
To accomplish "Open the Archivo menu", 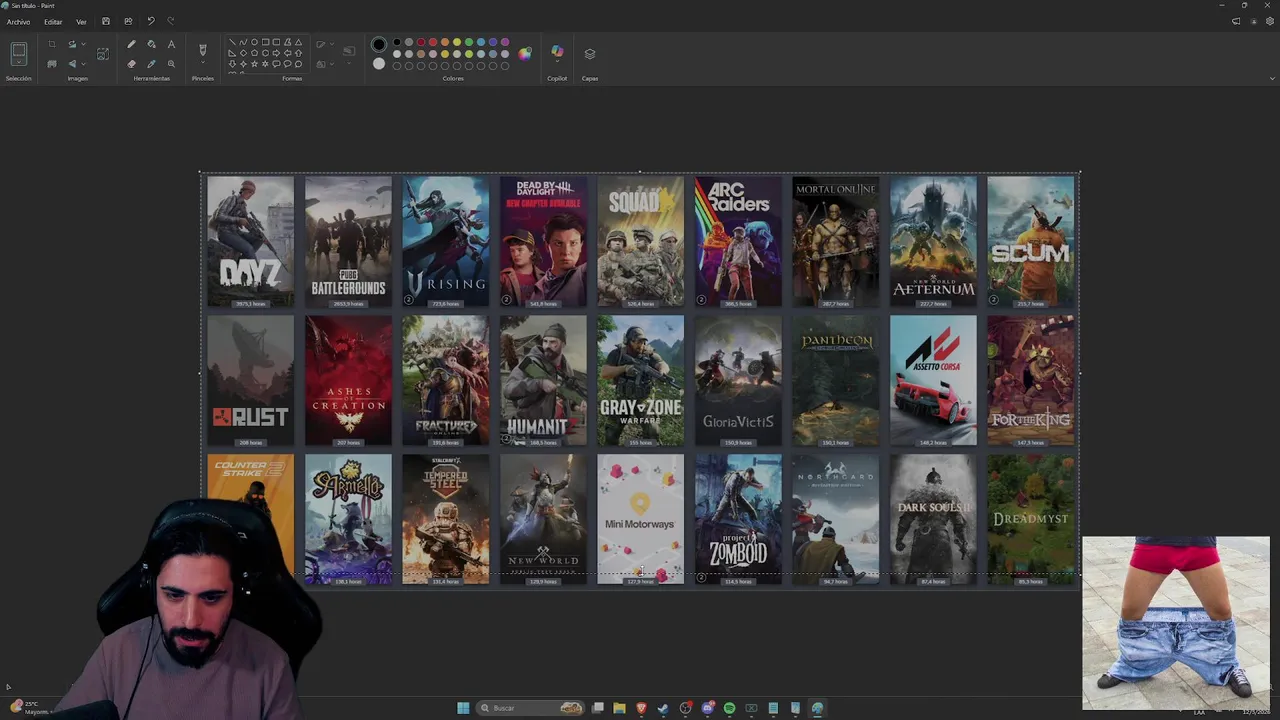I will pos(18,22).
